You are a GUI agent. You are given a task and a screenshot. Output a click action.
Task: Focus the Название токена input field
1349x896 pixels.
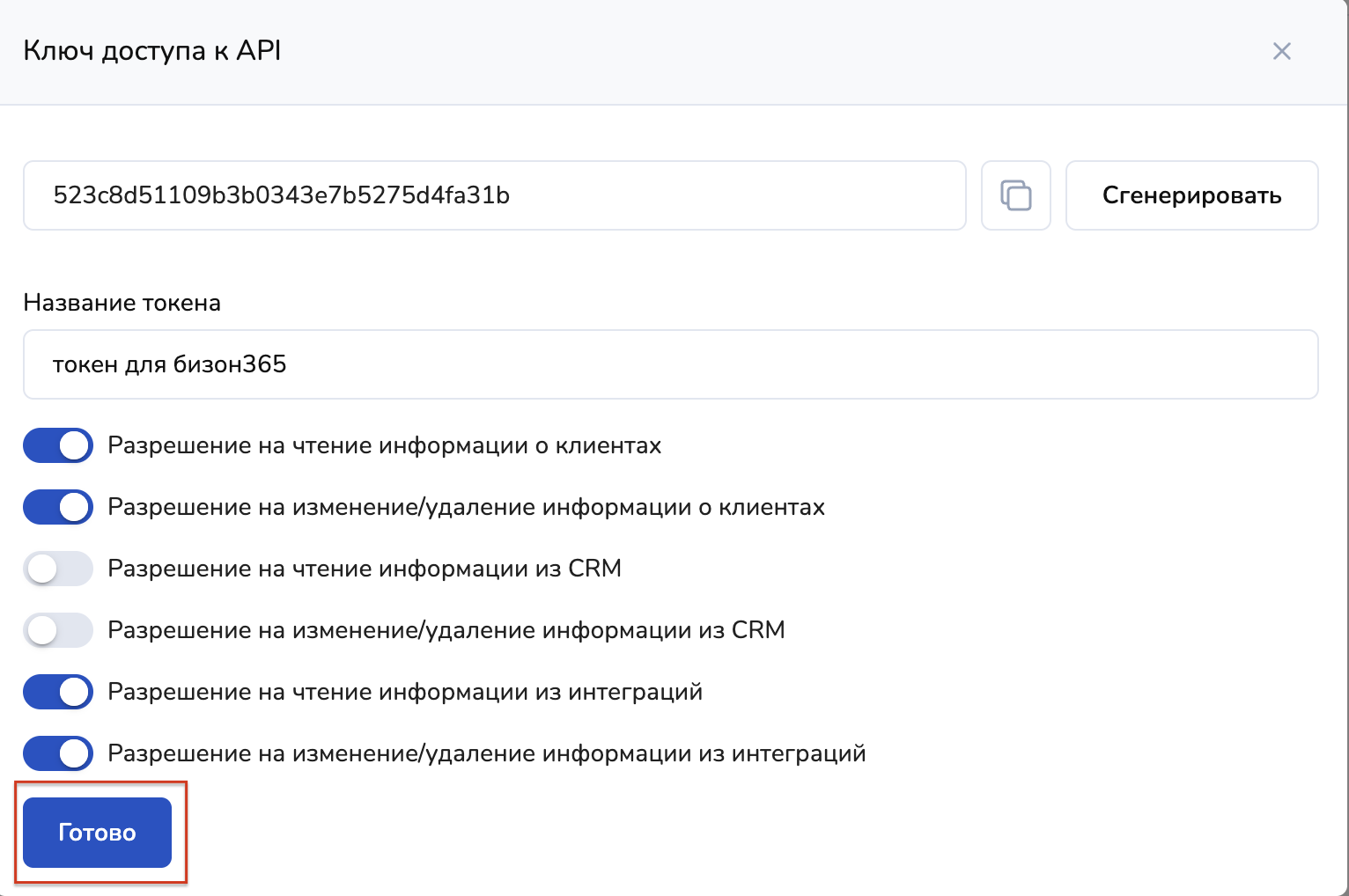click(x=670, y=364)
